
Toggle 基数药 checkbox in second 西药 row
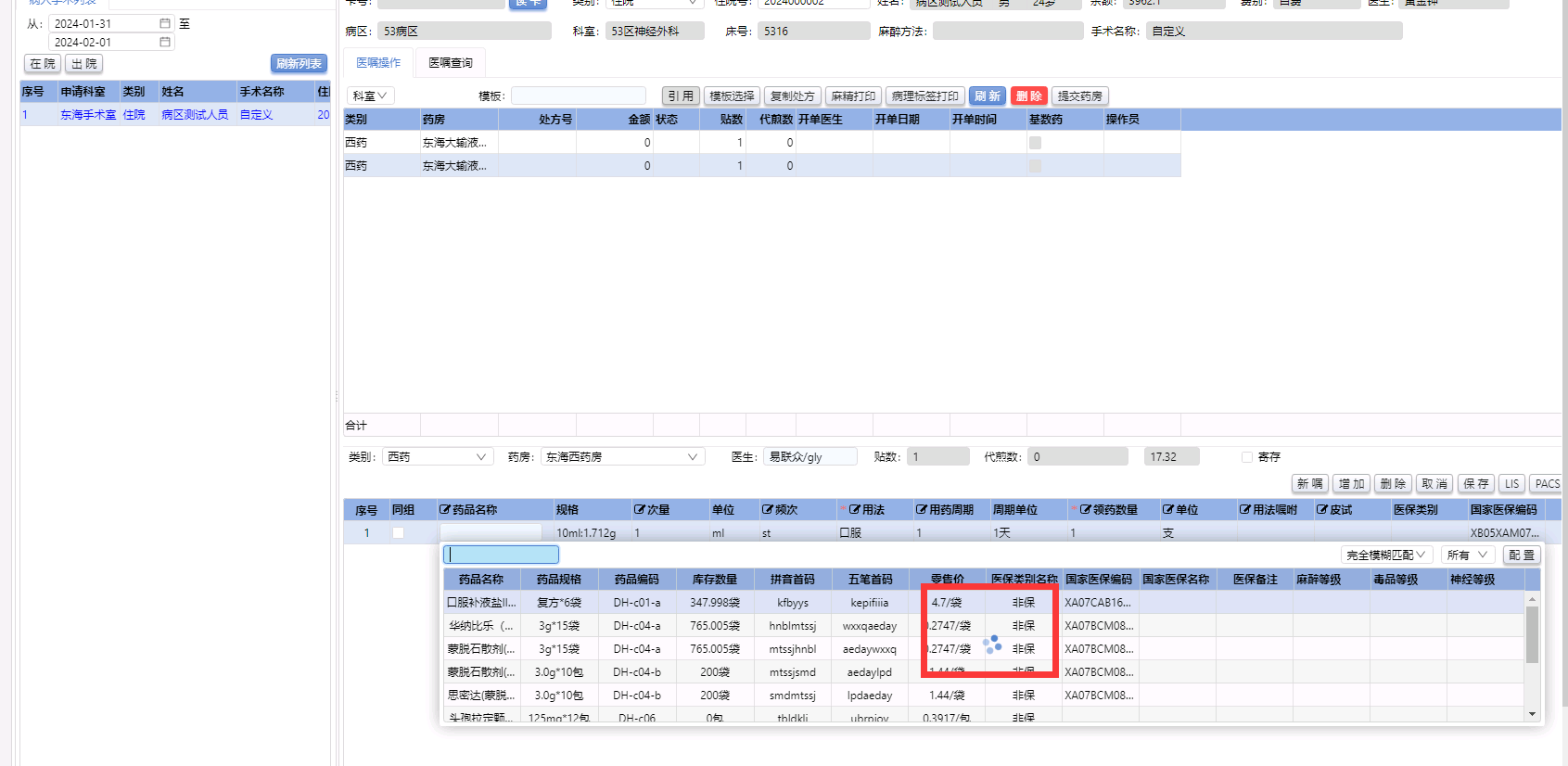tap(1035, 166)
